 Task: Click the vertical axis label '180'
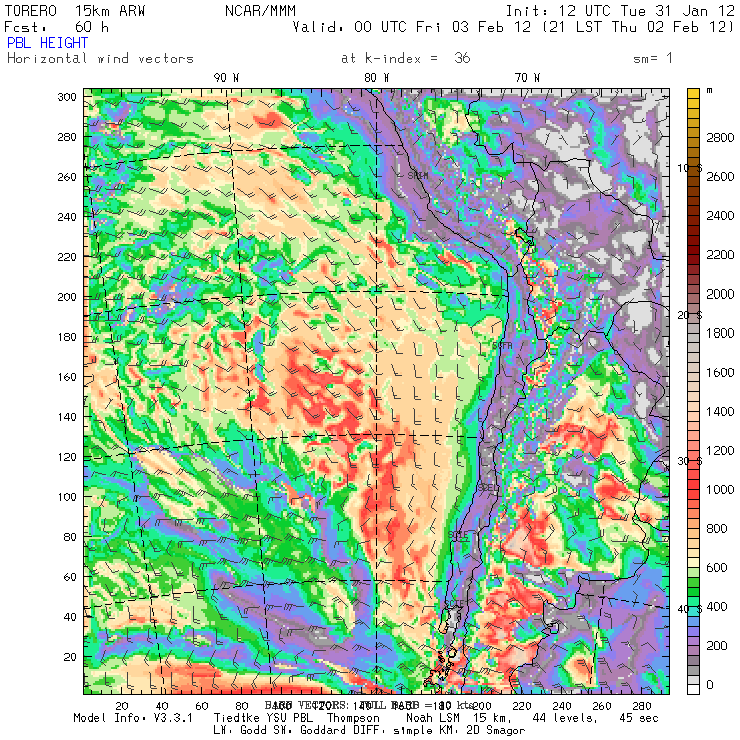click(x=67, y=337)
